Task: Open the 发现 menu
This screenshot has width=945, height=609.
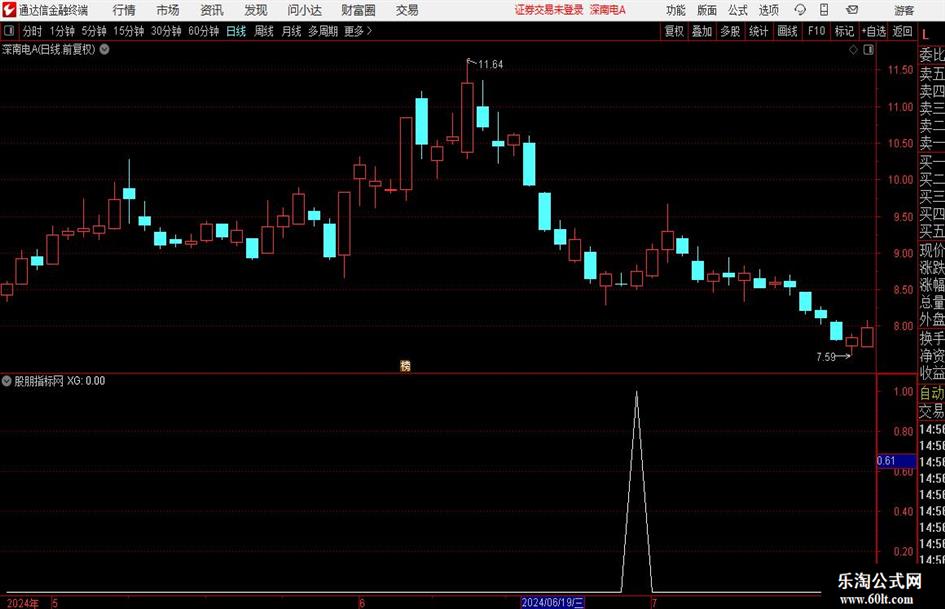Action: [x=256, y=10]
